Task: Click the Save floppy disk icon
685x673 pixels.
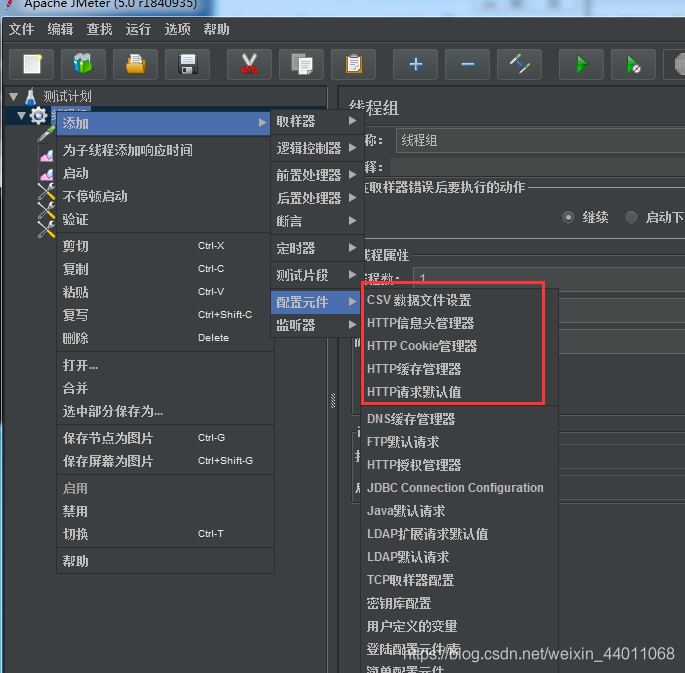Action: pyautogui.click(x=187, y=64)
